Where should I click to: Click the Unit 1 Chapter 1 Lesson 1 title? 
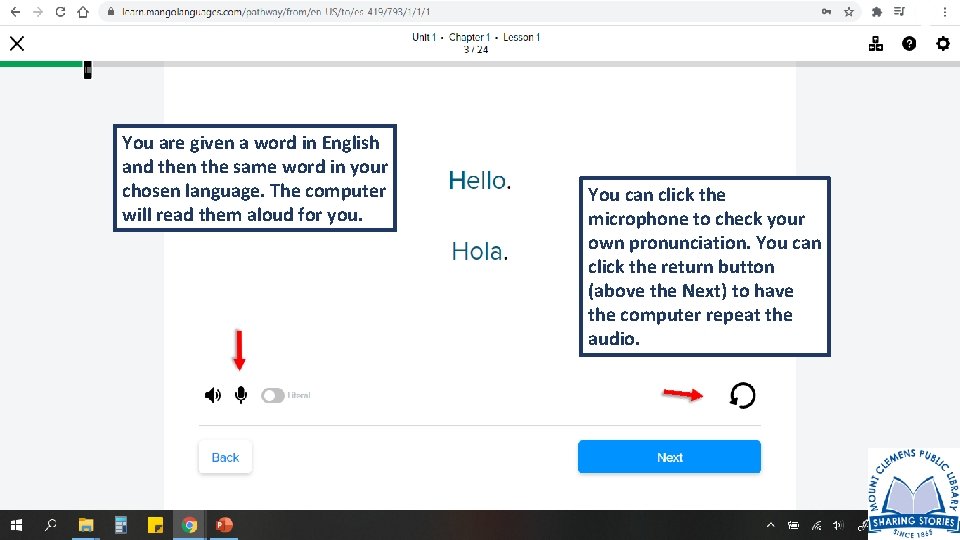coord(476,37)
